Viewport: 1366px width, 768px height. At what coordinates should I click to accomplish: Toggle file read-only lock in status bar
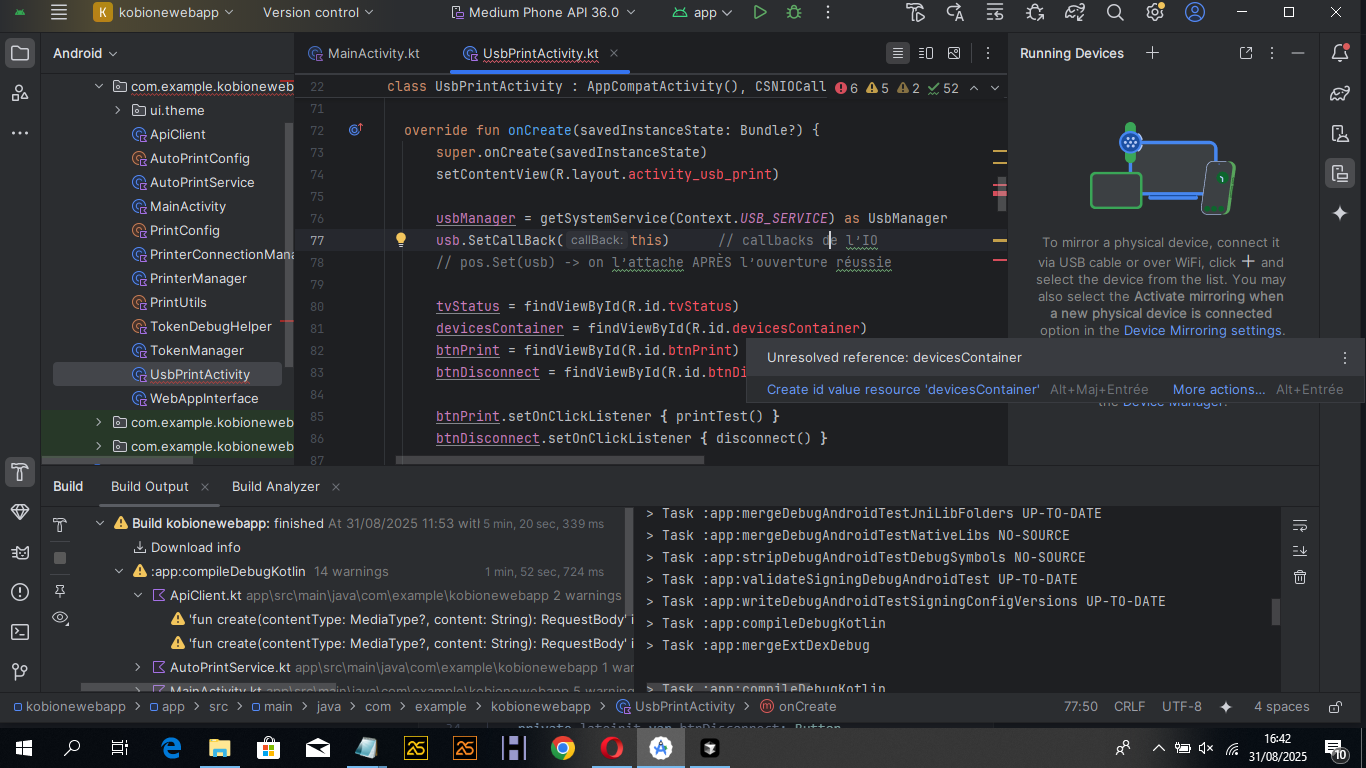[x=1335, y=707]
